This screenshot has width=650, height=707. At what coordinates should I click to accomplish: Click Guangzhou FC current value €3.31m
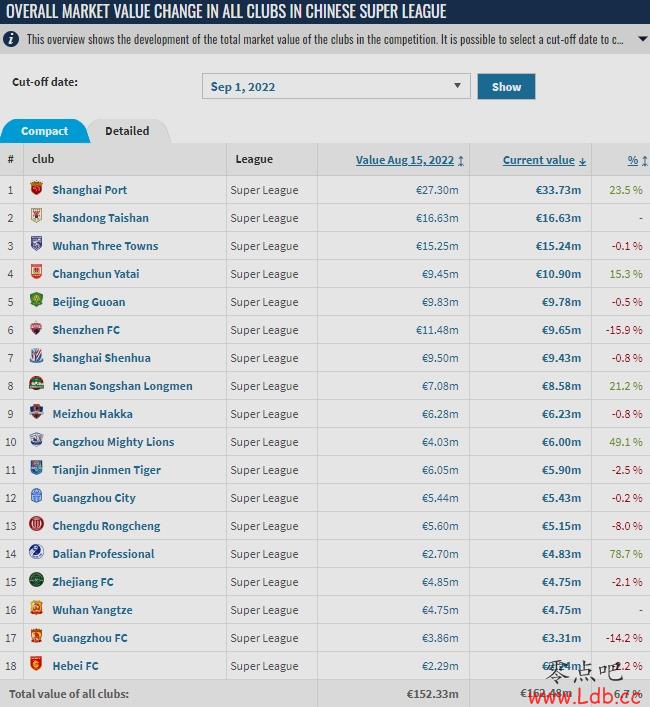coord(561,638)
